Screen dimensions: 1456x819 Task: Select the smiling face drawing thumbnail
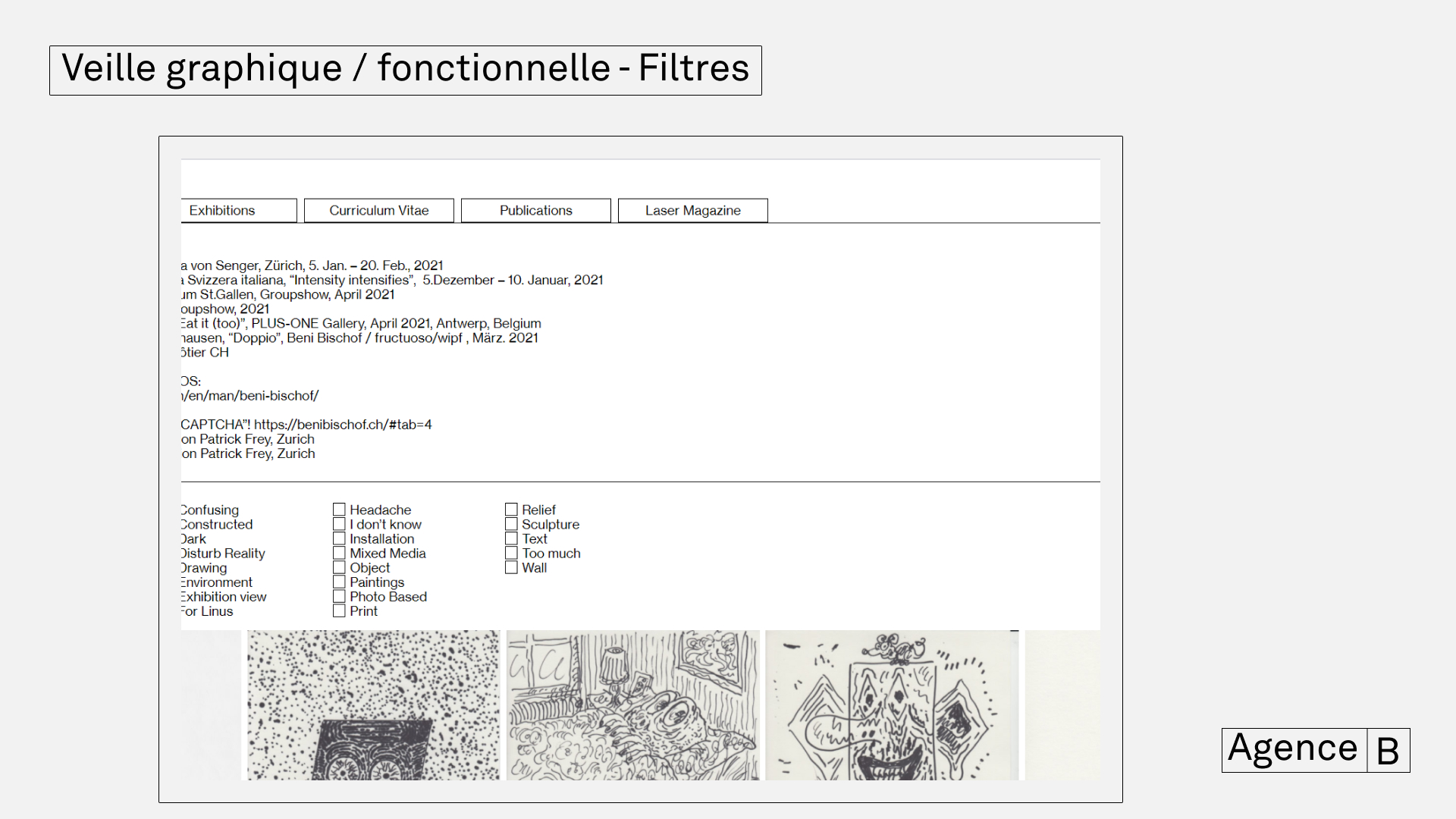(892, 705)
